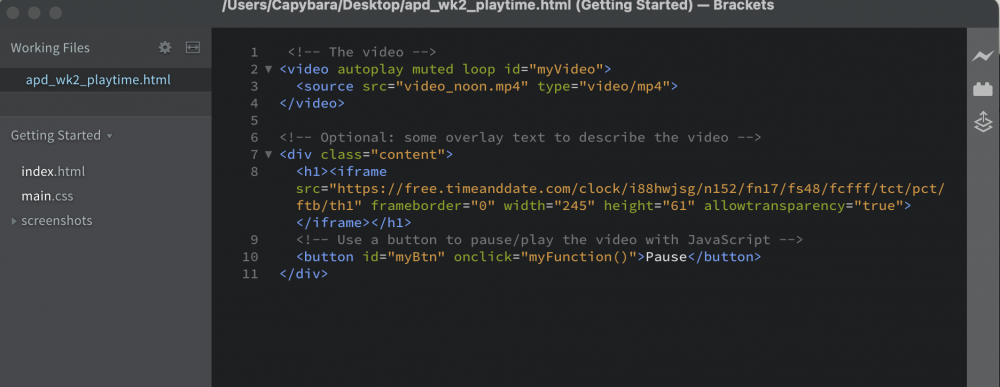Screen dimensions: 1000x387
Task: Open the Working Files gear settings
Action: pos(165,48)
